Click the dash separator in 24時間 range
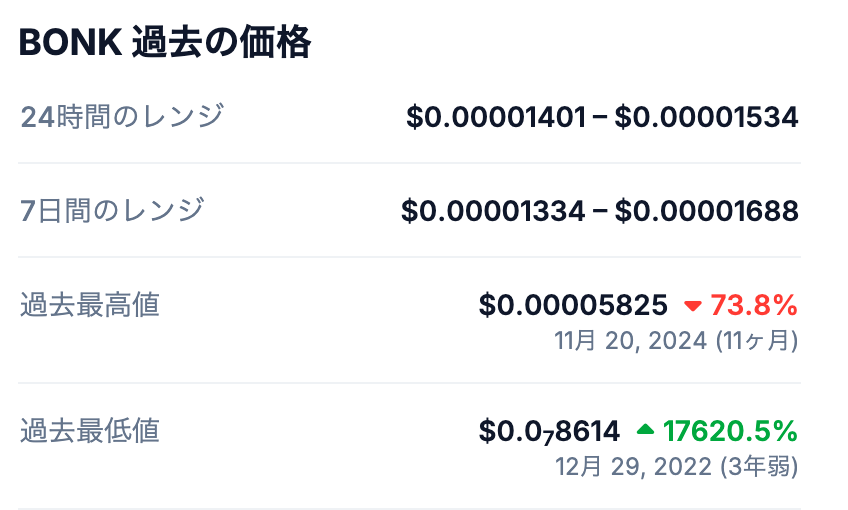 600,118
